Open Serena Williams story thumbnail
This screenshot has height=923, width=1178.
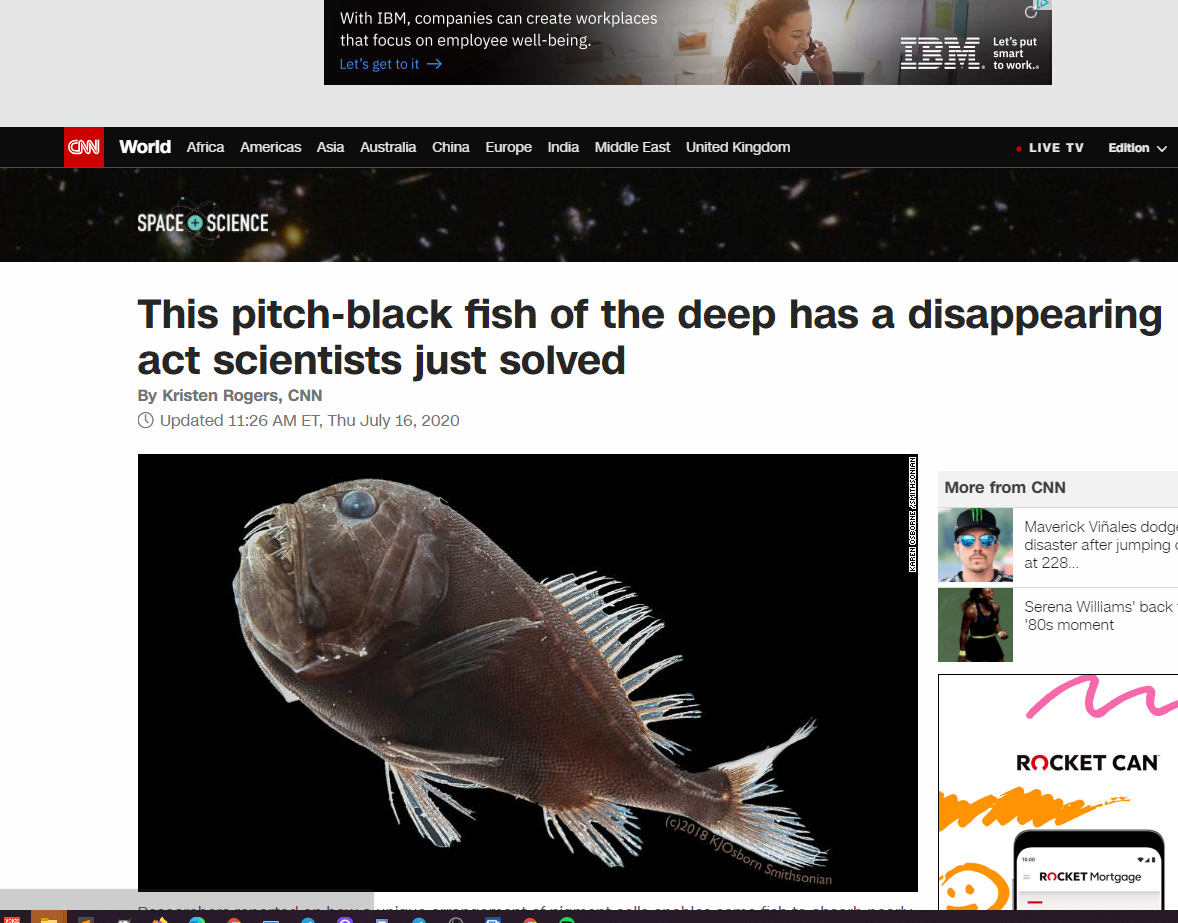pos(975,625)
